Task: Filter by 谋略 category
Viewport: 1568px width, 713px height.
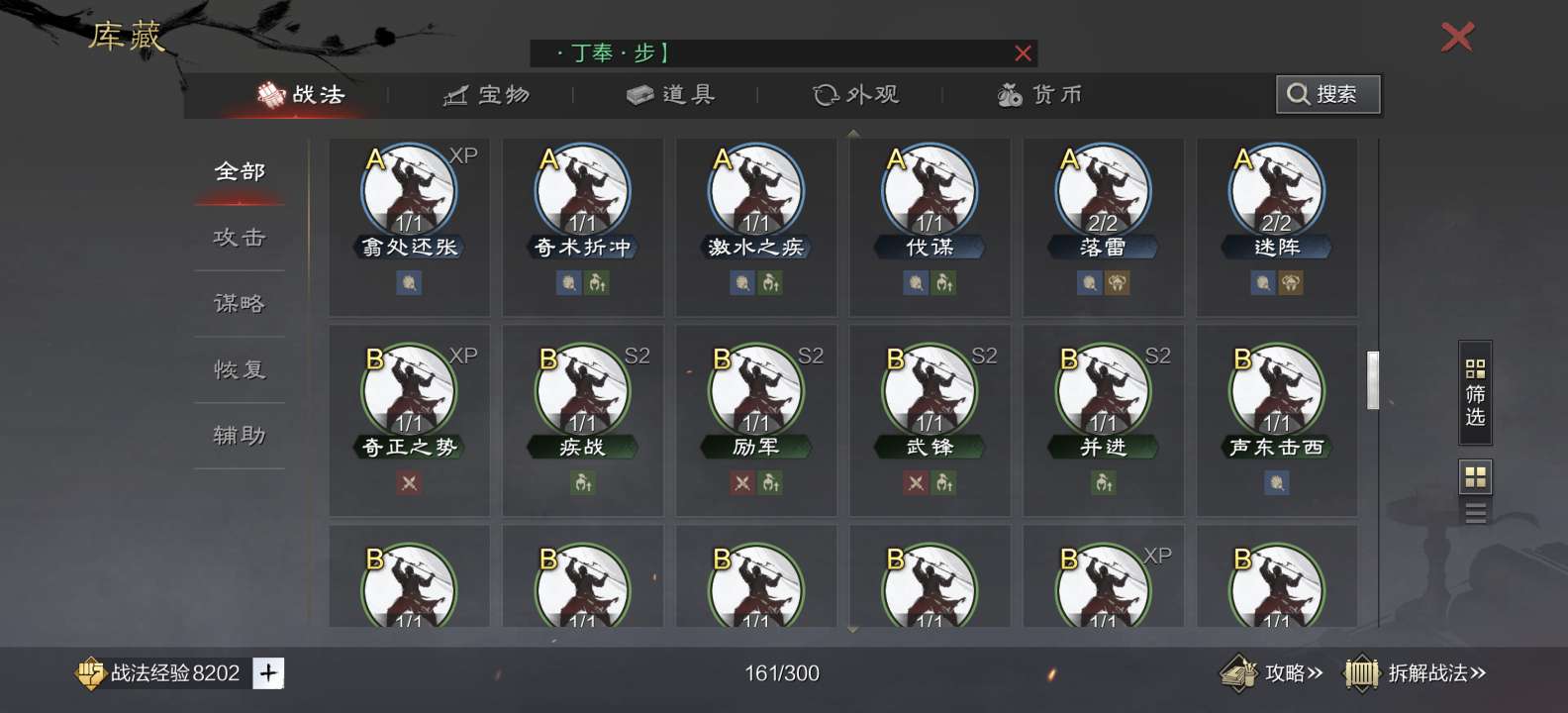Action: coord(240,303)
